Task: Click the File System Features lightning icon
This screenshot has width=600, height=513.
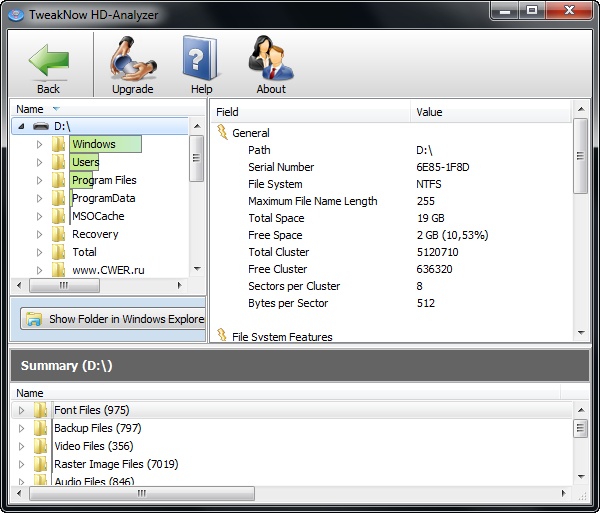Action: 222,337
